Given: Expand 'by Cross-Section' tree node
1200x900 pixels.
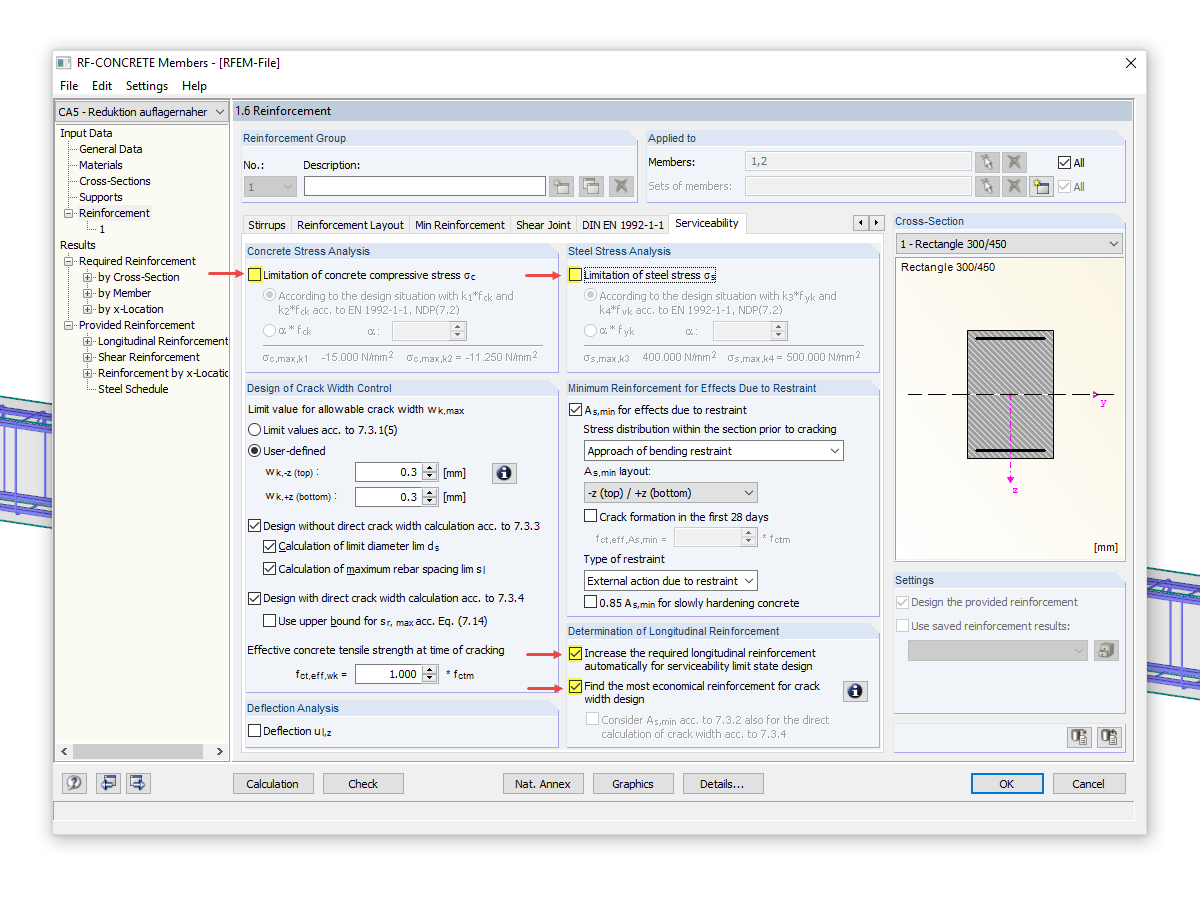Looking at the screenshot, I should 88,277.
